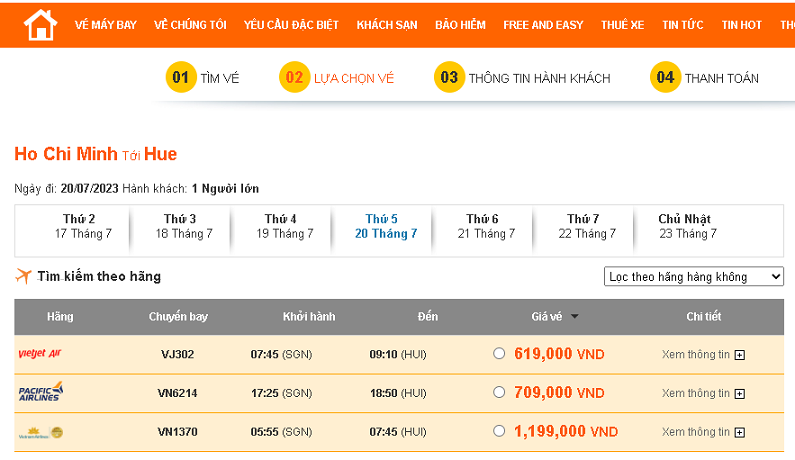Click arrival time 18:50 (HUI)
This screenshot has height=460, width=795.
click(x=398, y=393)
